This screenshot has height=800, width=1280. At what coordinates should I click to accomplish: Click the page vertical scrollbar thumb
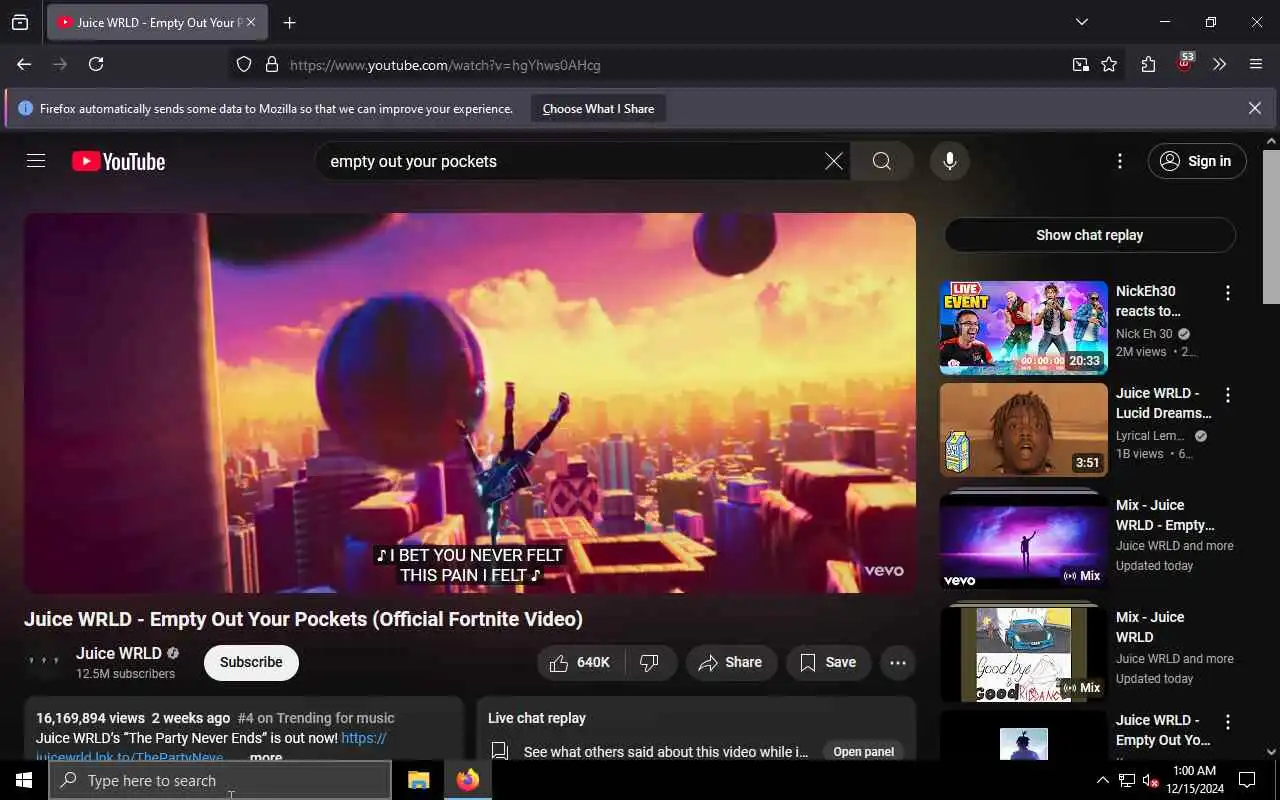1271,226
